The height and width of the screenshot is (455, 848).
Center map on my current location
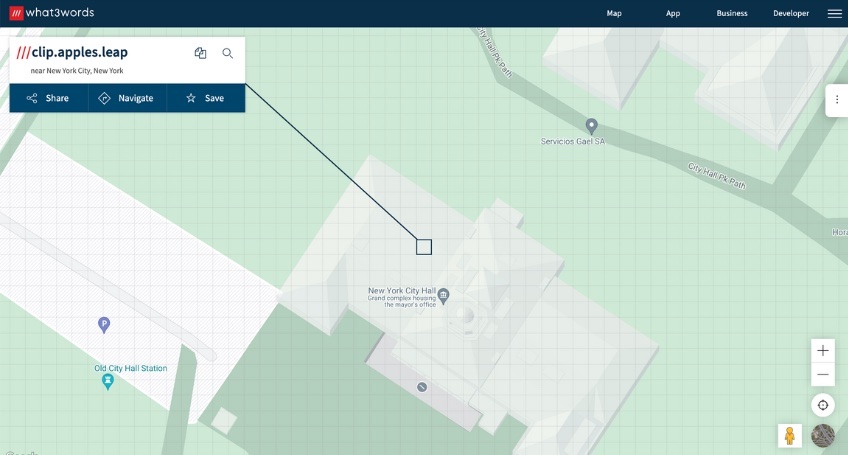coord(823,405)
